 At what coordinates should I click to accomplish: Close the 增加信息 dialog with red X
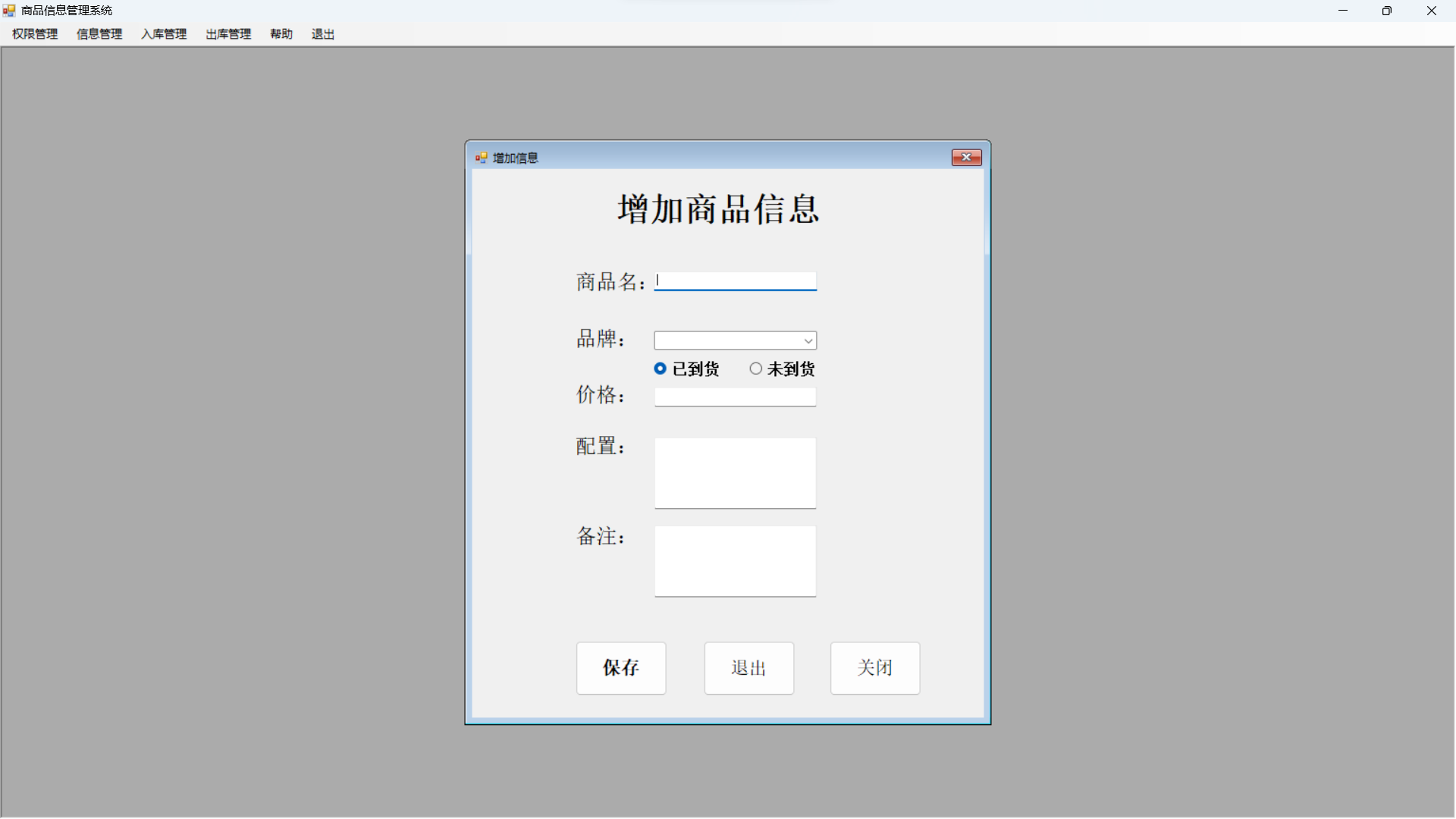point(967,157)
